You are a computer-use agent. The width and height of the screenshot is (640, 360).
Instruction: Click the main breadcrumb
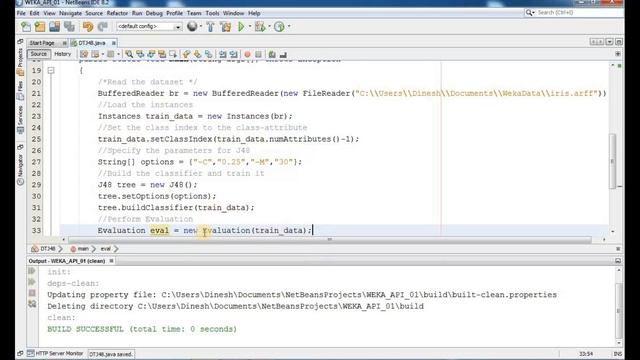tap(80, 249)
